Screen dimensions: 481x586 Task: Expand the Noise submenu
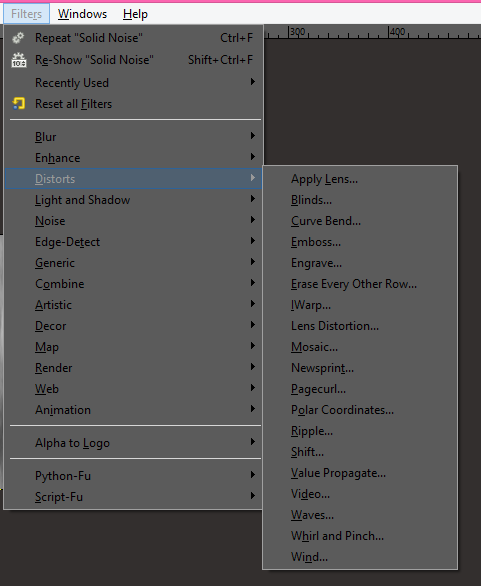pos(133,220)
